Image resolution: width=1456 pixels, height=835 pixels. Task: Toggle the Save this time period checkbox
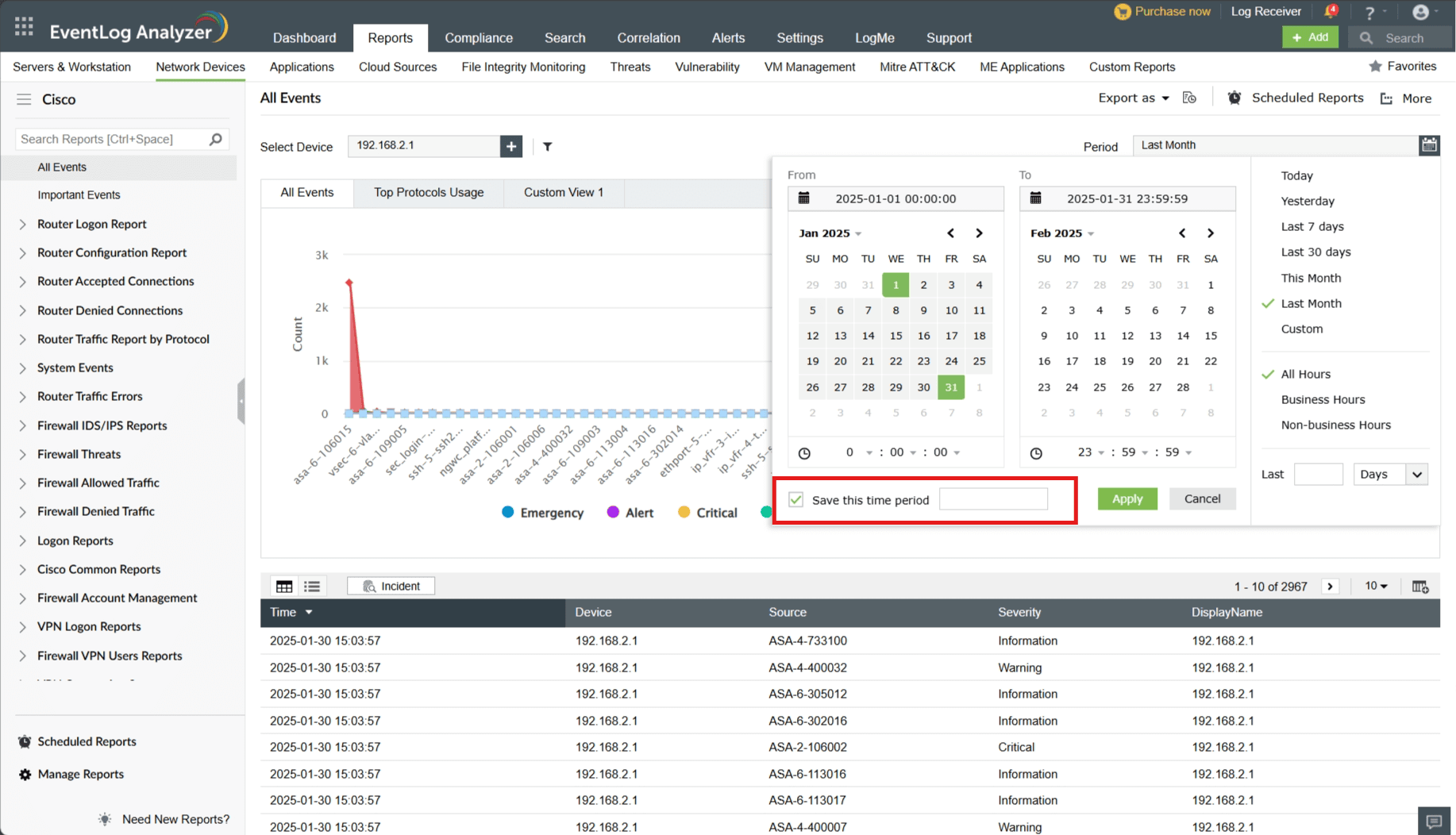click(796, 499)
